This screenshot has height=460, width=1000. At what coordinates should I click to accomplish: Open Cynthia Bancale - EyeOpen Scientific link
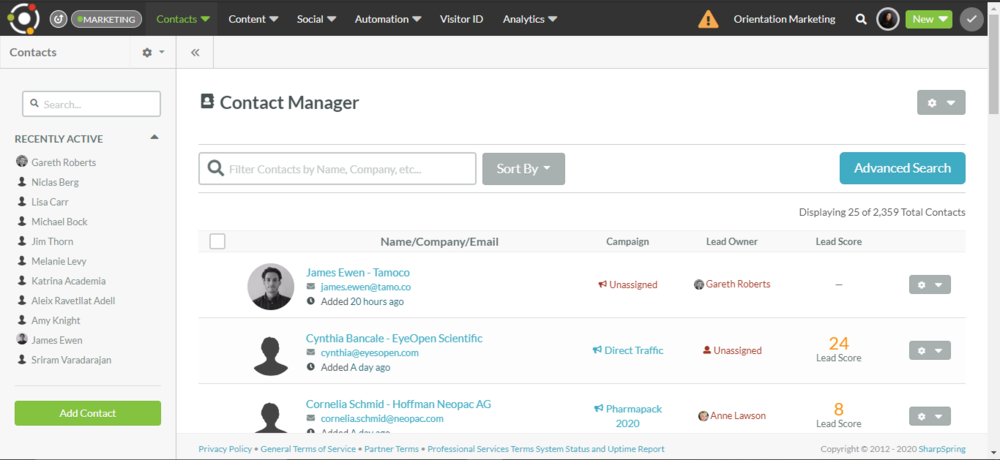(394, 338)
